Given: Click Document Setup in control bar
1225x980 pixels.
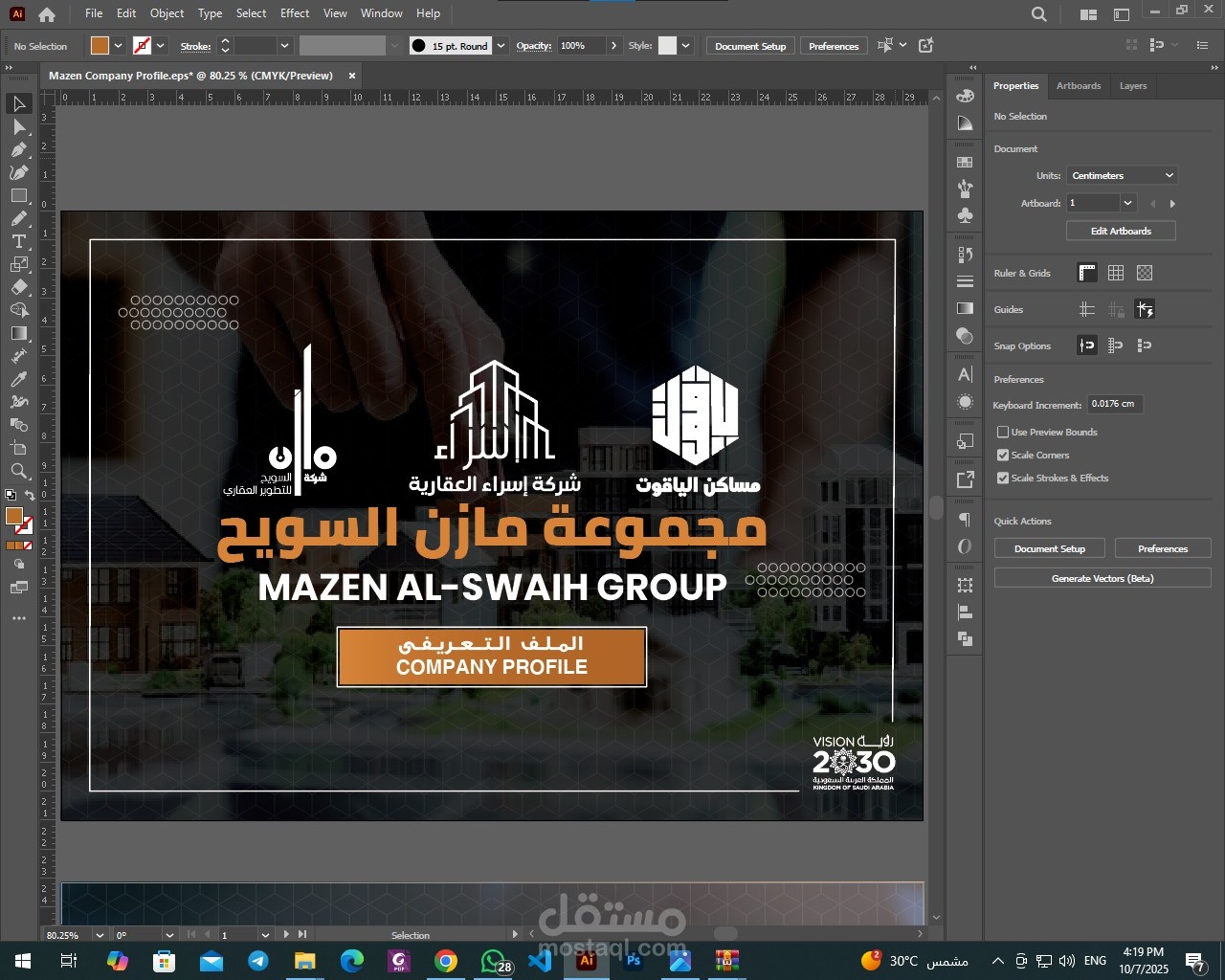Looking at the screenshot, I should coord(750,46).
